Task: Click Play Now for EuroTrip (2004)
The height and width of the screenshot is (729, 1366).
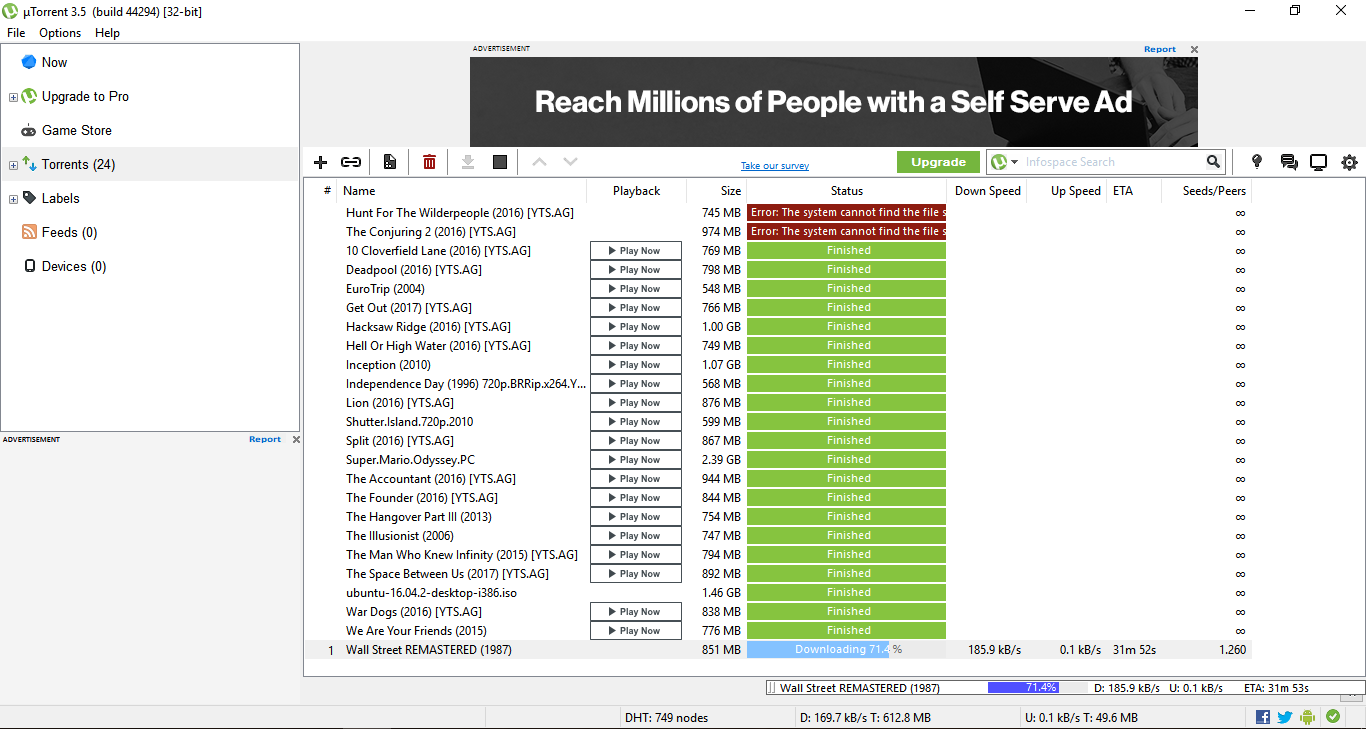Action: pyautogui.click(x=636, y=289)
